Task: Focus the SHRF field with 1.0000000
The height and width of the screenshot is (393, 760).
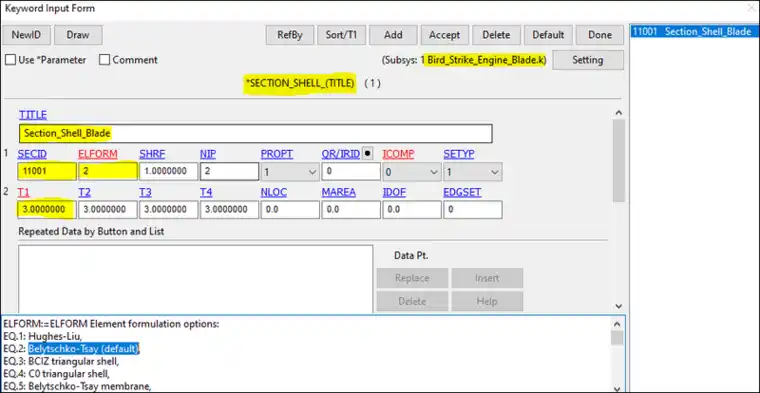Action: [x=169, y=172]
